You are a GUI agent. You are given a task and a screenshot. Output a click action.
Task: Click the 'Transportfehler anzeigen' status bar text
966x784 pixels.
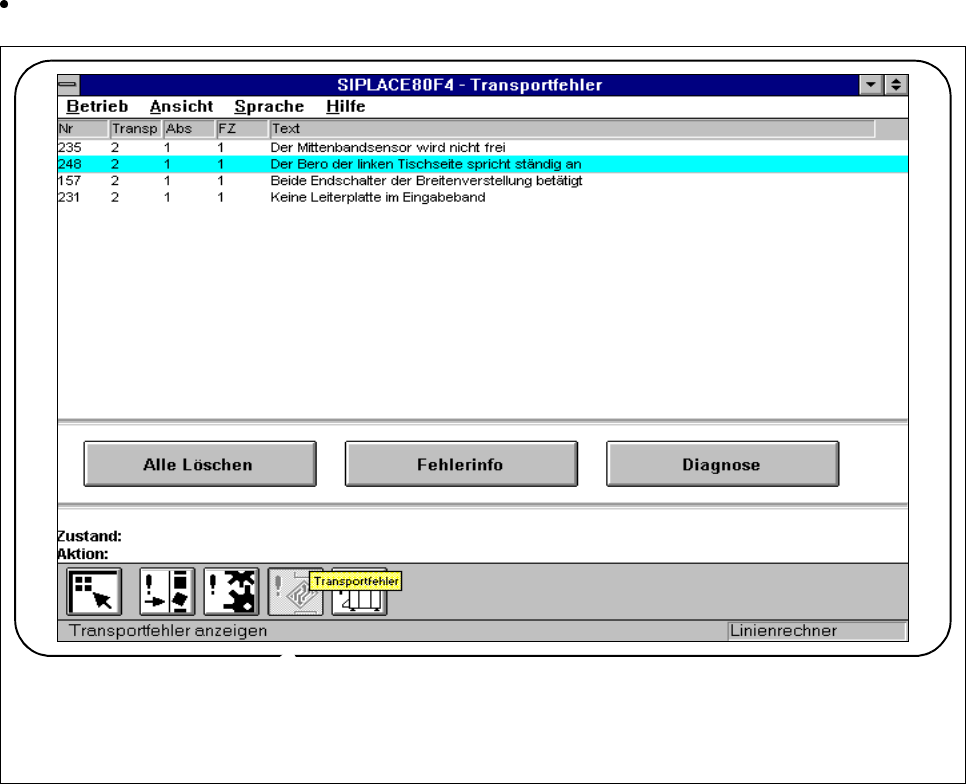pyautogui.click(x=168, y=631)
